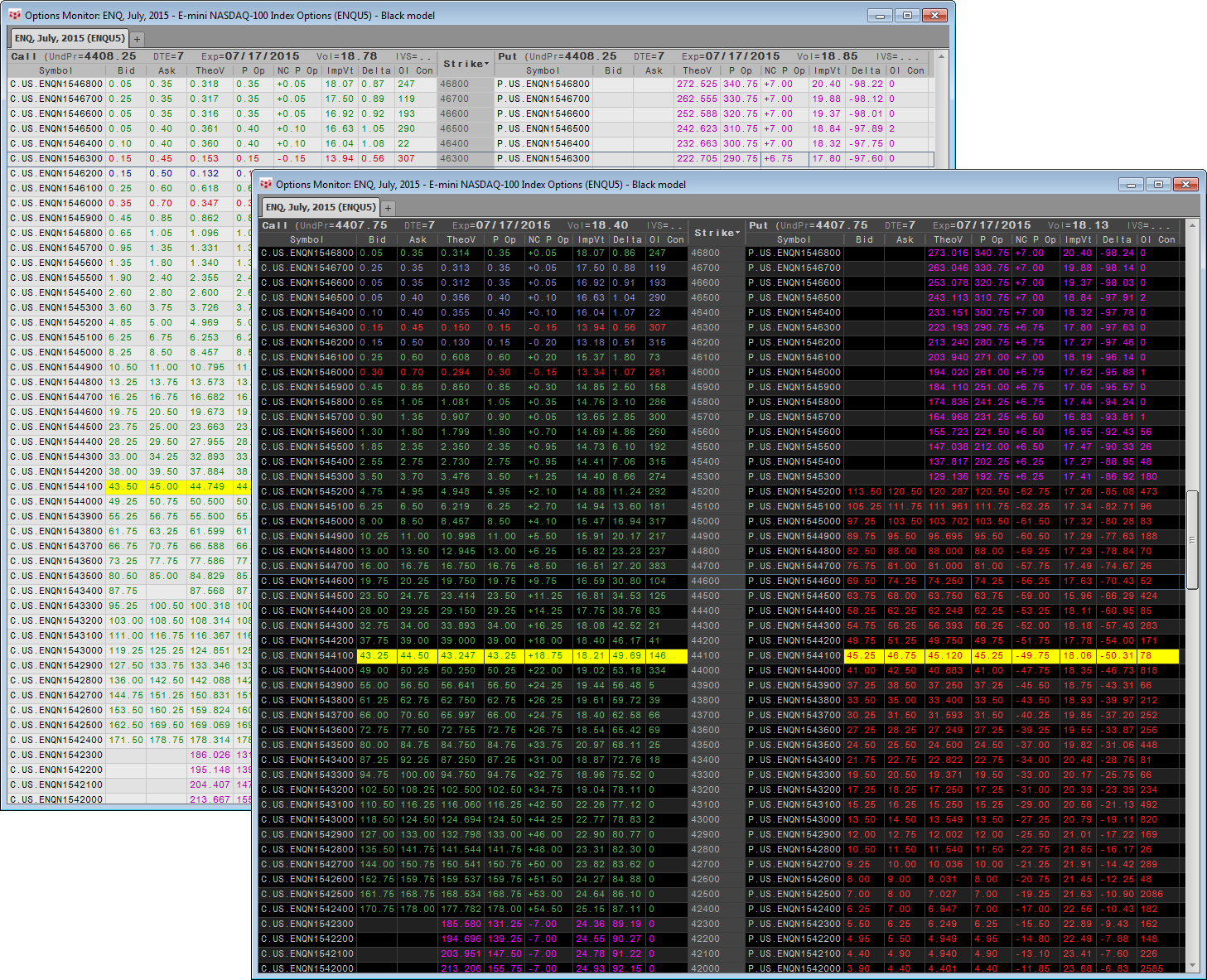This screenshot has height=980, width=1207.
Task: Click the front window's title bar app icon
Action: [266, 184]
